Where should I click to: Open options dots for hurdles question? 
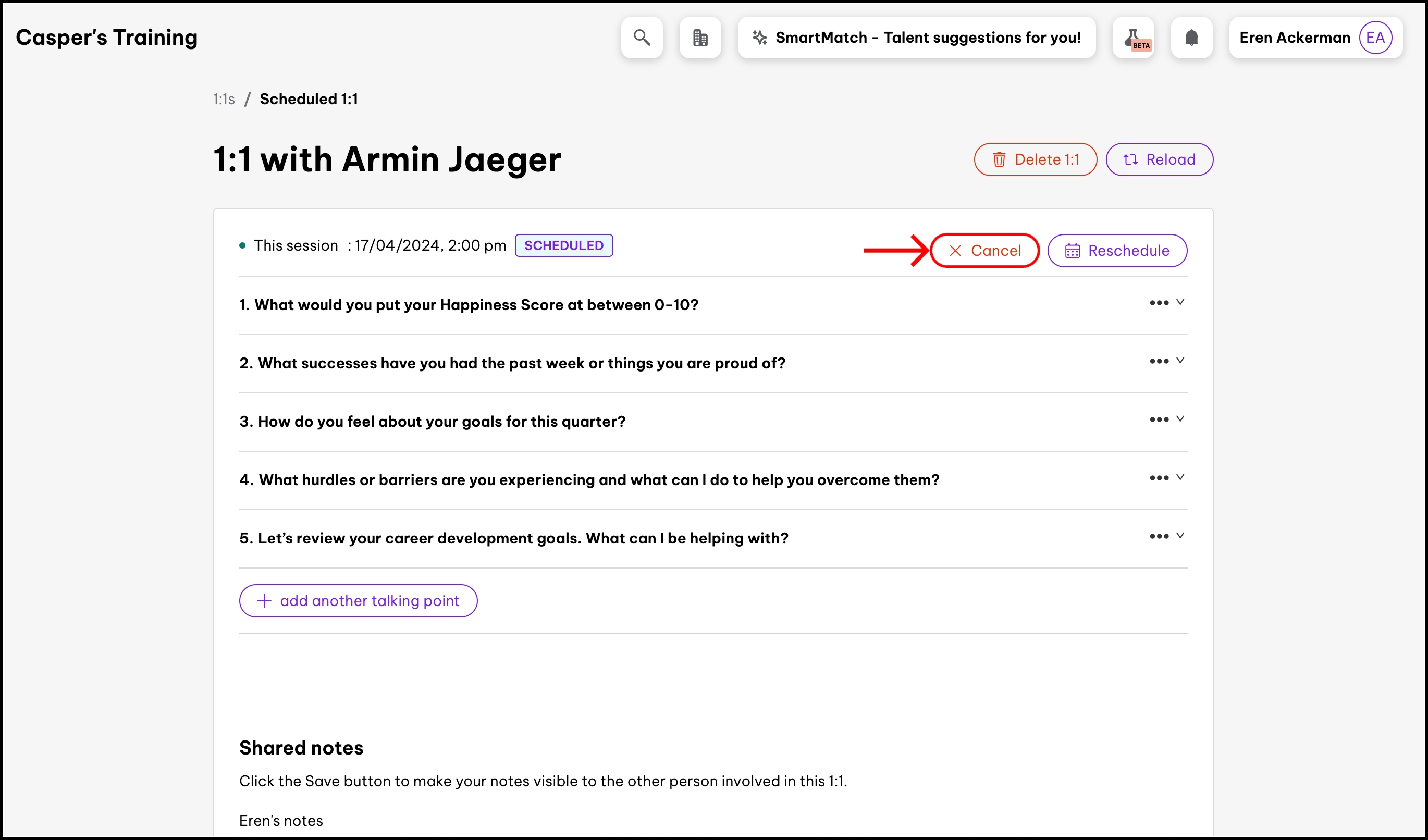(1158, 478)
